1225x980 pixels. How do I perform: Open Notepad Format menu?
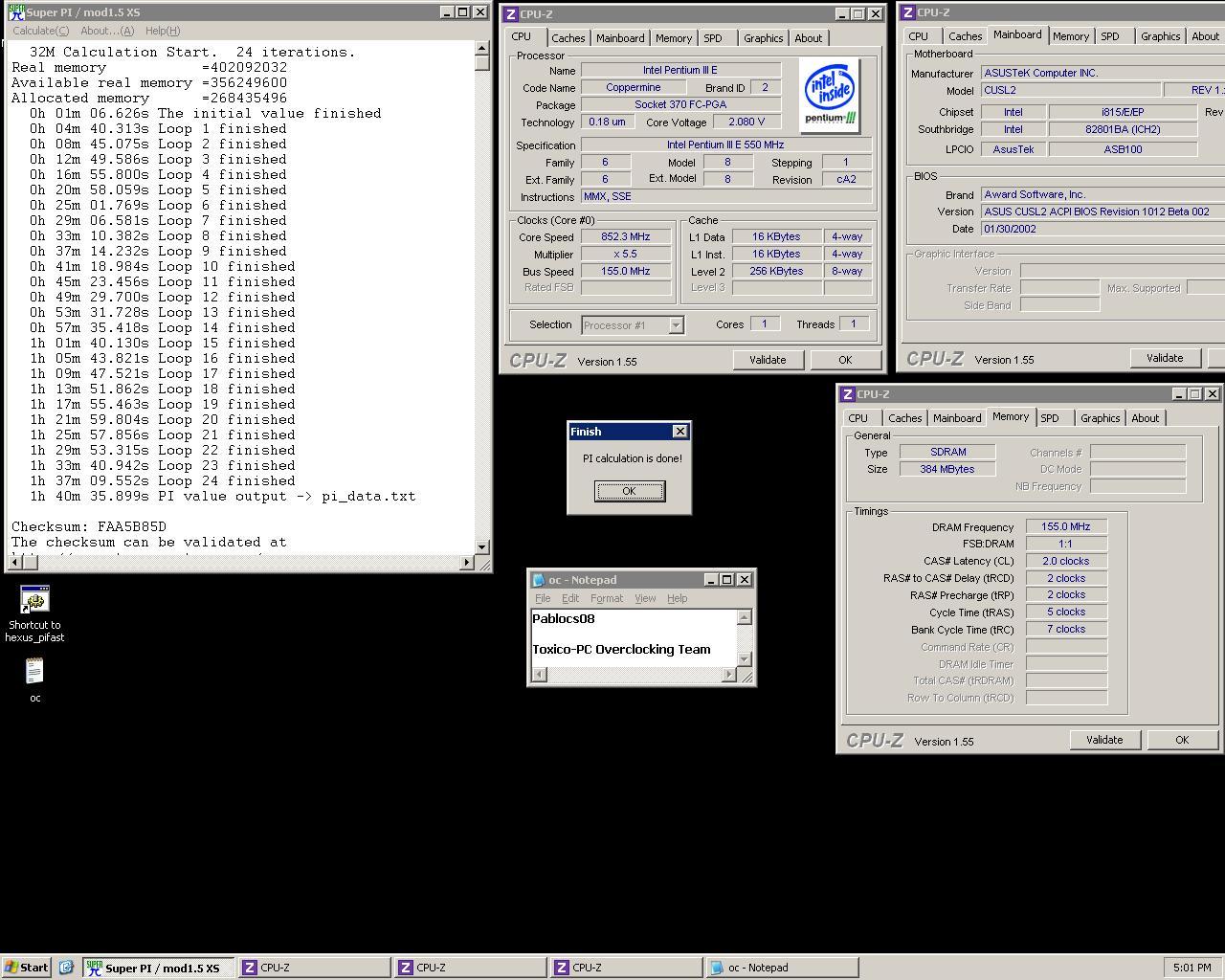(x=607, y=598)
